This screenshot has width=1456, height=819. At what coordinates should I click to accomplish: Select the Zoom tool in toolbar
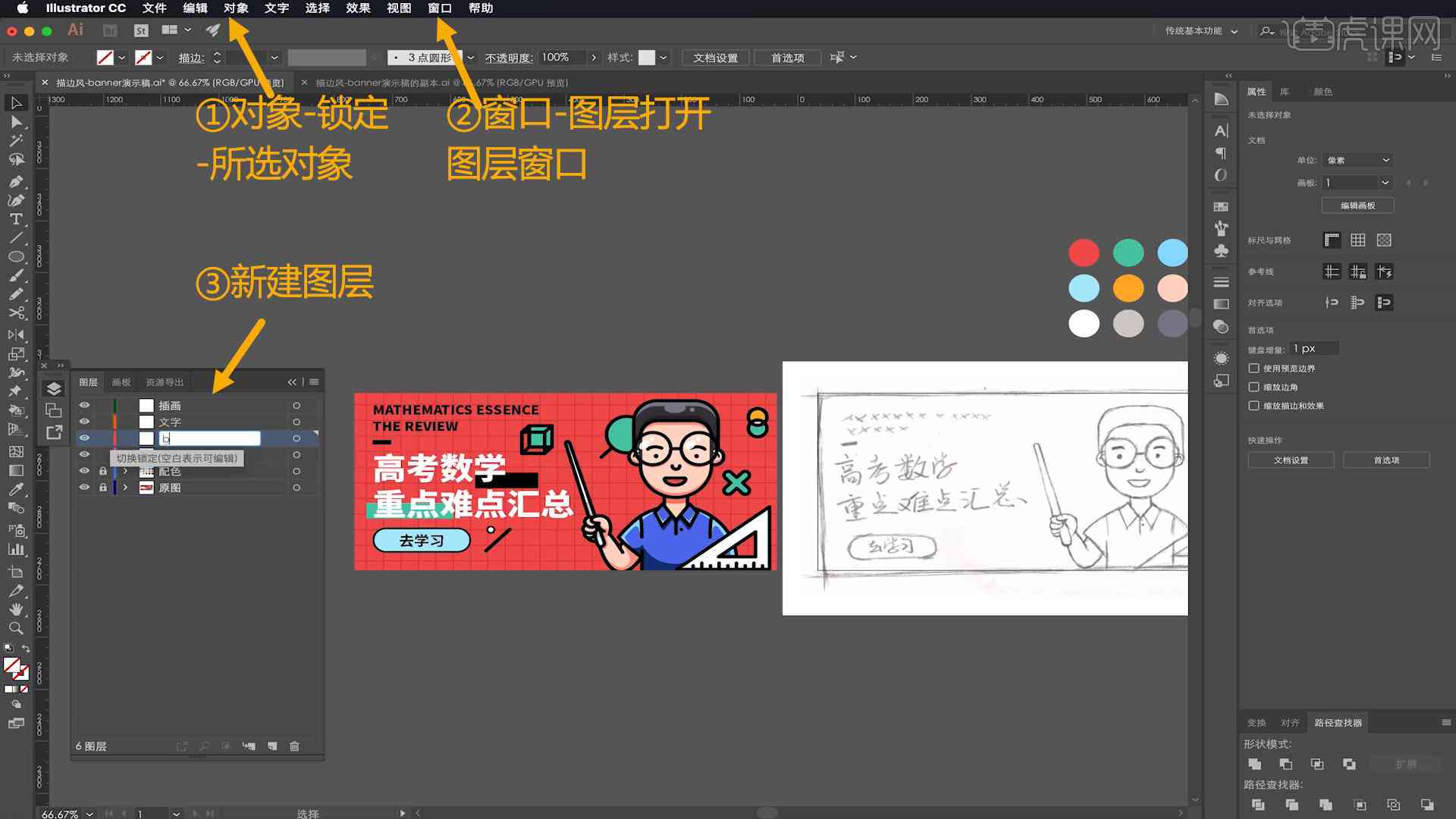14,626
